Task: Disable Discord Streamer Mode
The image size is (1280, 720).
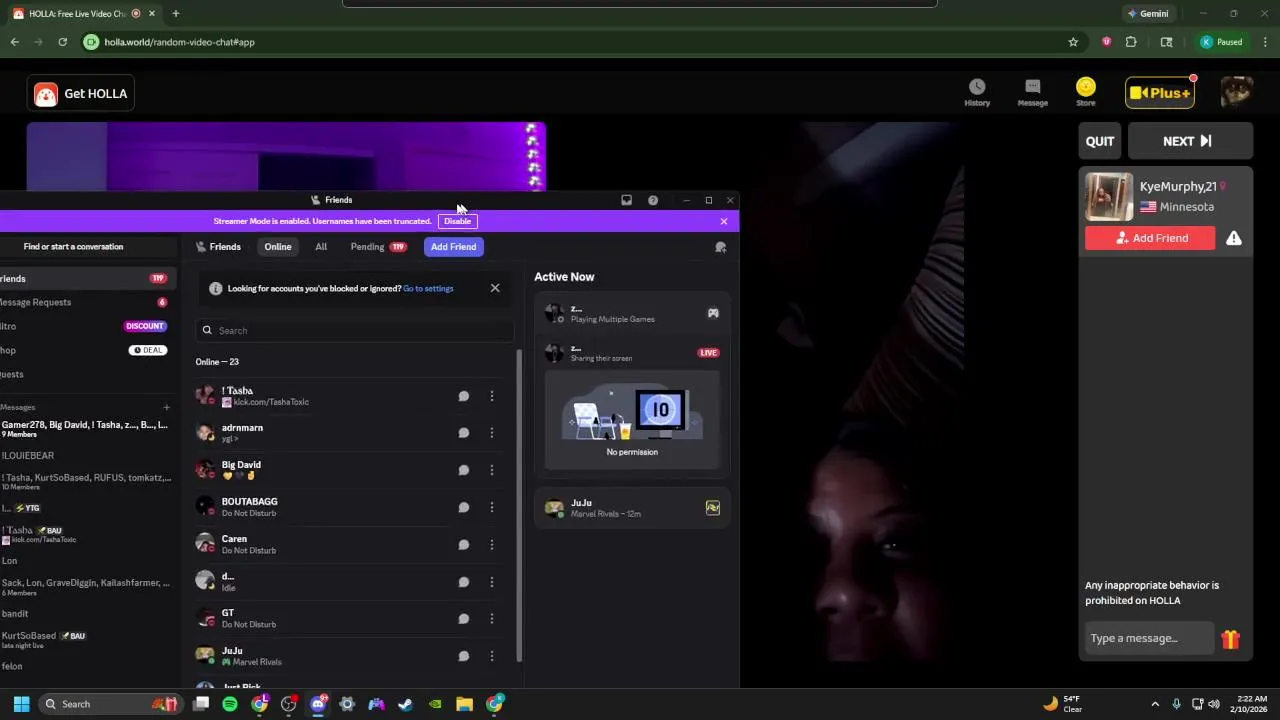Action: [457, 221]
